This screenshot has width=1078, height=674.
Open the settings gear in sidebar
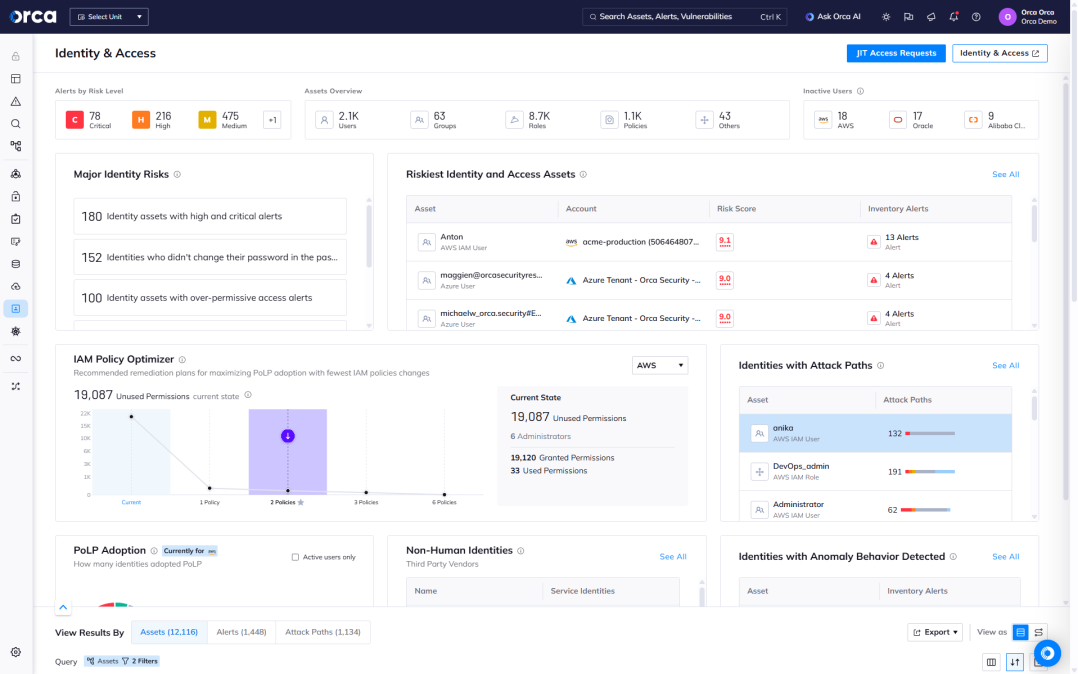coord(16,652)
